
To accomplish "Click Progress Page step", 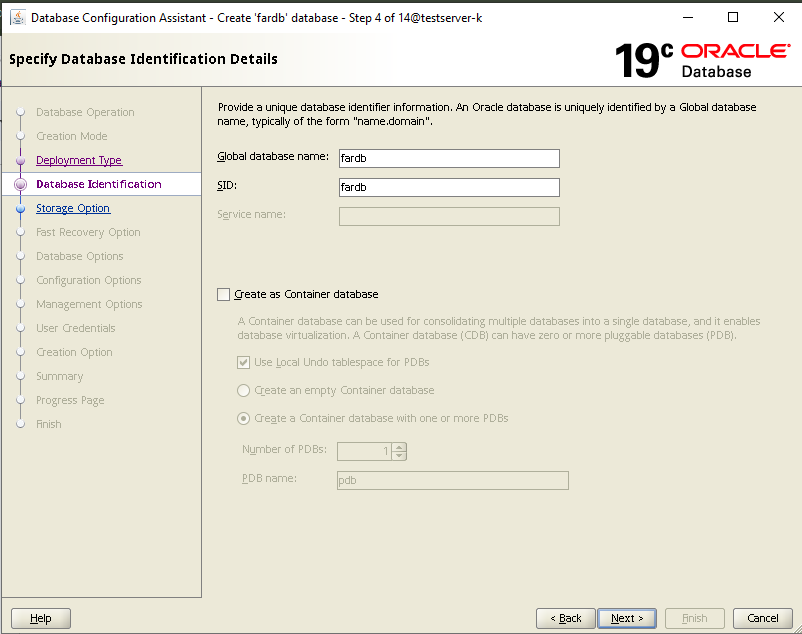I will point(70,400).
